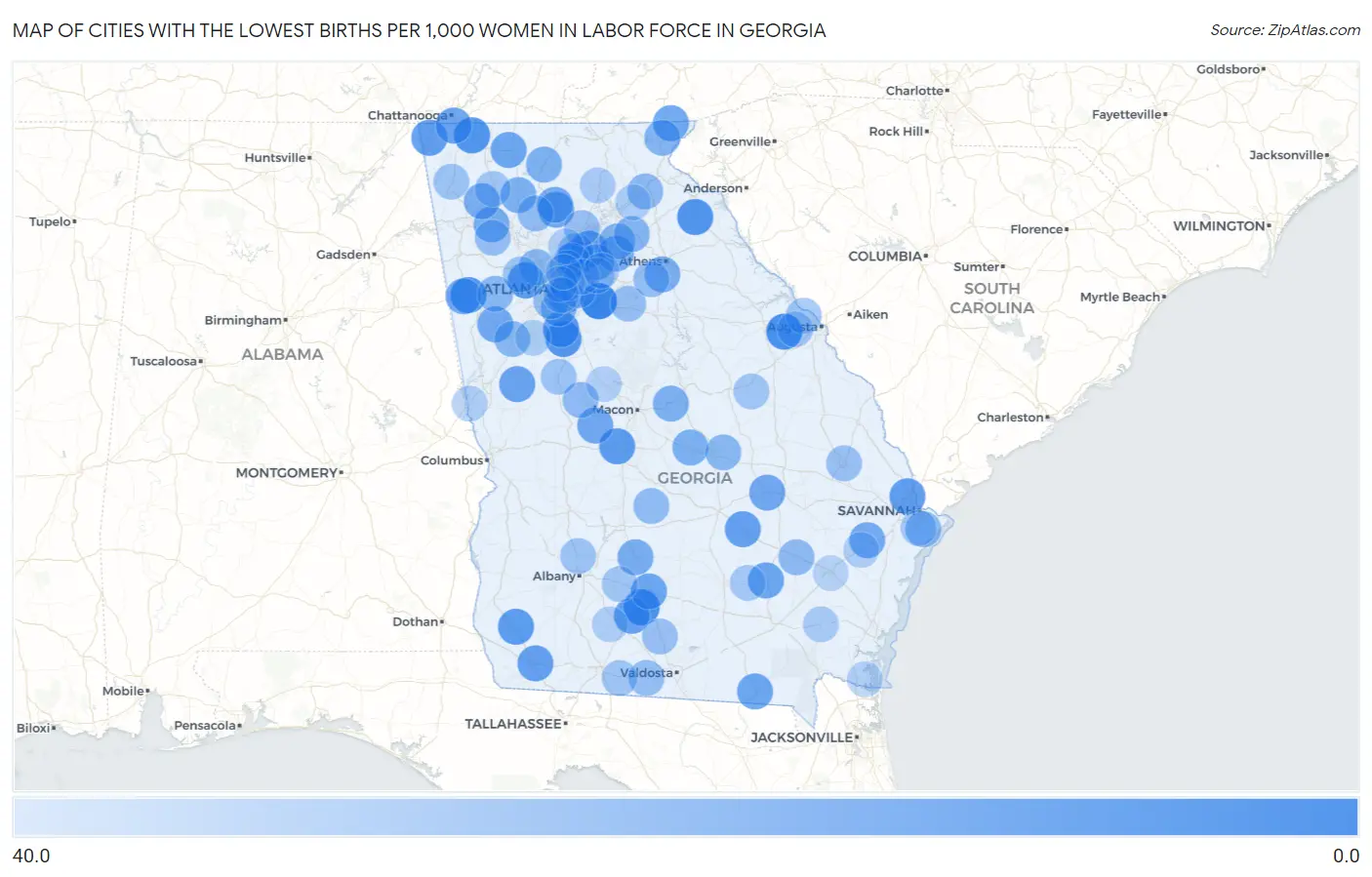Viewport: 1372px width, 877px height.
Task: Click the Huntsville city label
Action: click(x=275, y=158)
